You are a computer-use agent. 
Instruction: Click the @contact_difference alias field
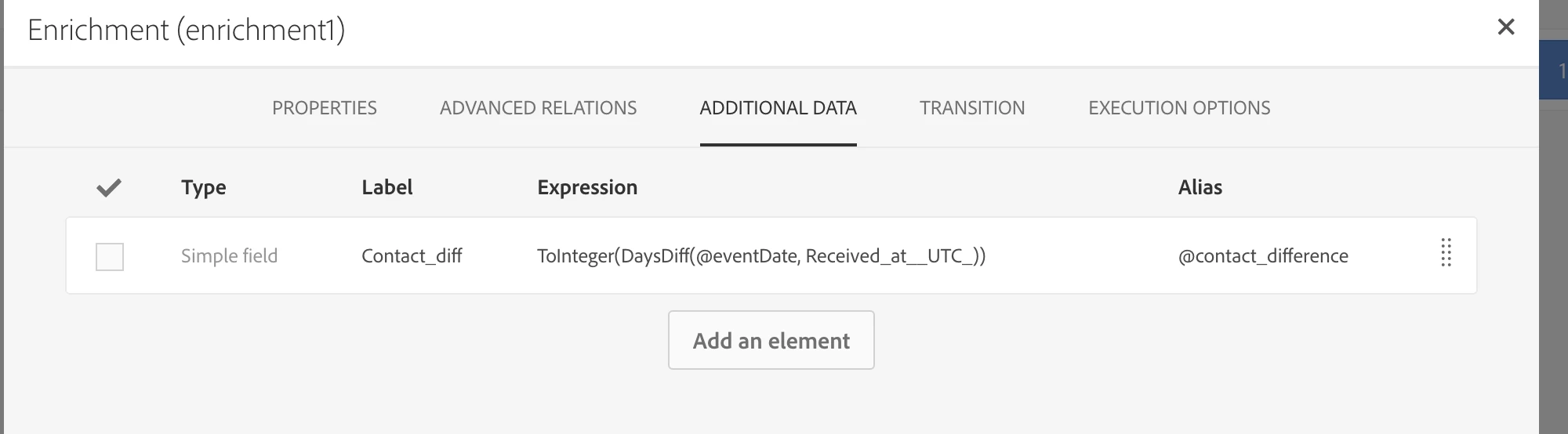point(1263,256)
